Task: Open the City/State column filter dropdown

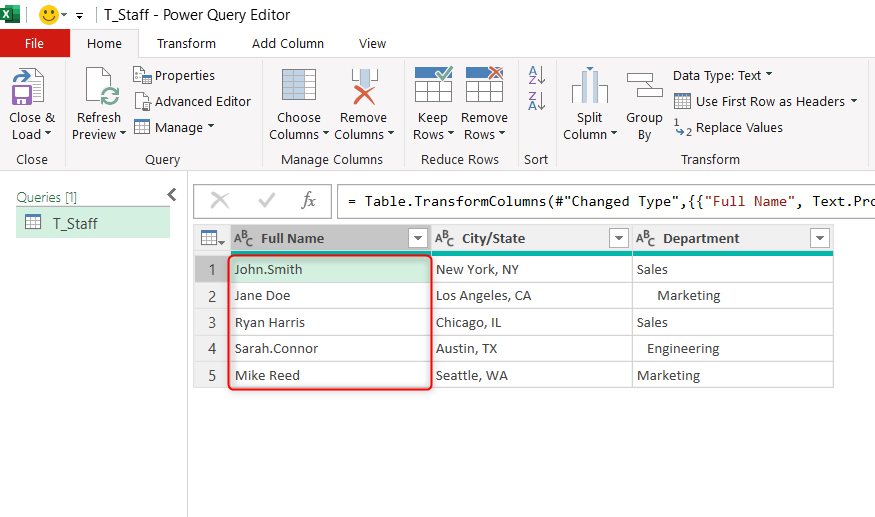Action: 618,238
